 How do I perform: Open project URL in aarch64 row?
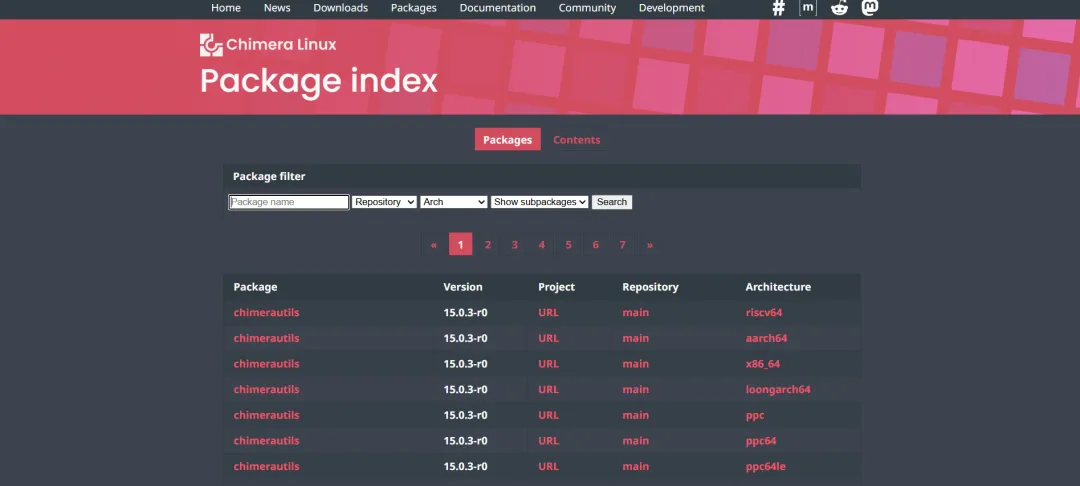pos(548,338)
